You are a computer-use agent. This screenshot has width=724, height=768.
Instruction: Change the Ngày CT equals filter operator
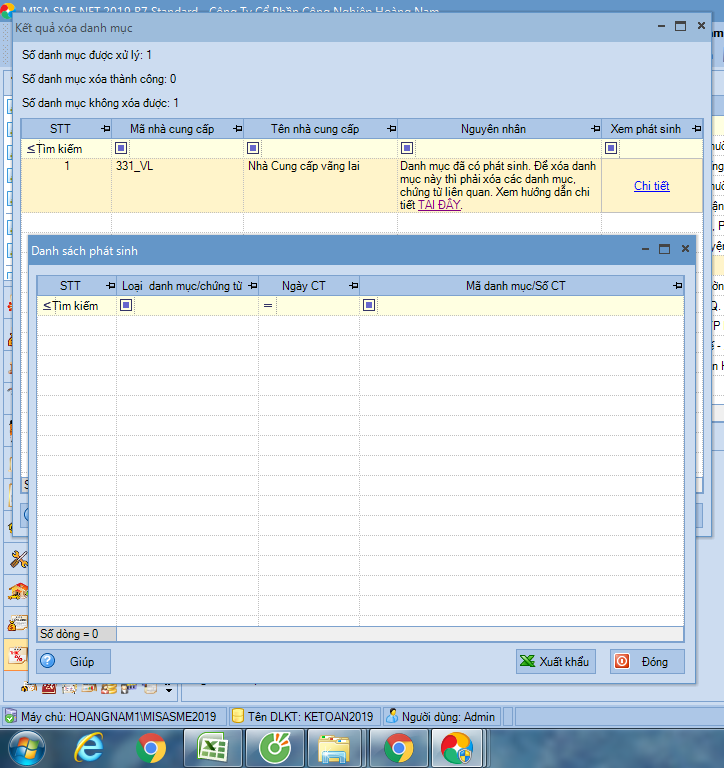coord(268,305)
